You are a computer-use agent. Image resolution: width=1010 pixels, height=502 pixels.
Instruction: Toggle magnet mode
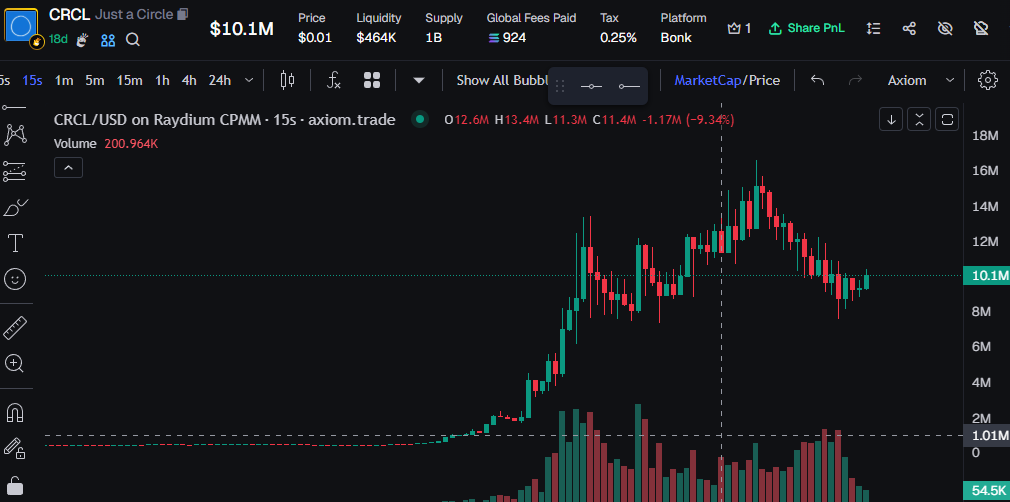15,412
